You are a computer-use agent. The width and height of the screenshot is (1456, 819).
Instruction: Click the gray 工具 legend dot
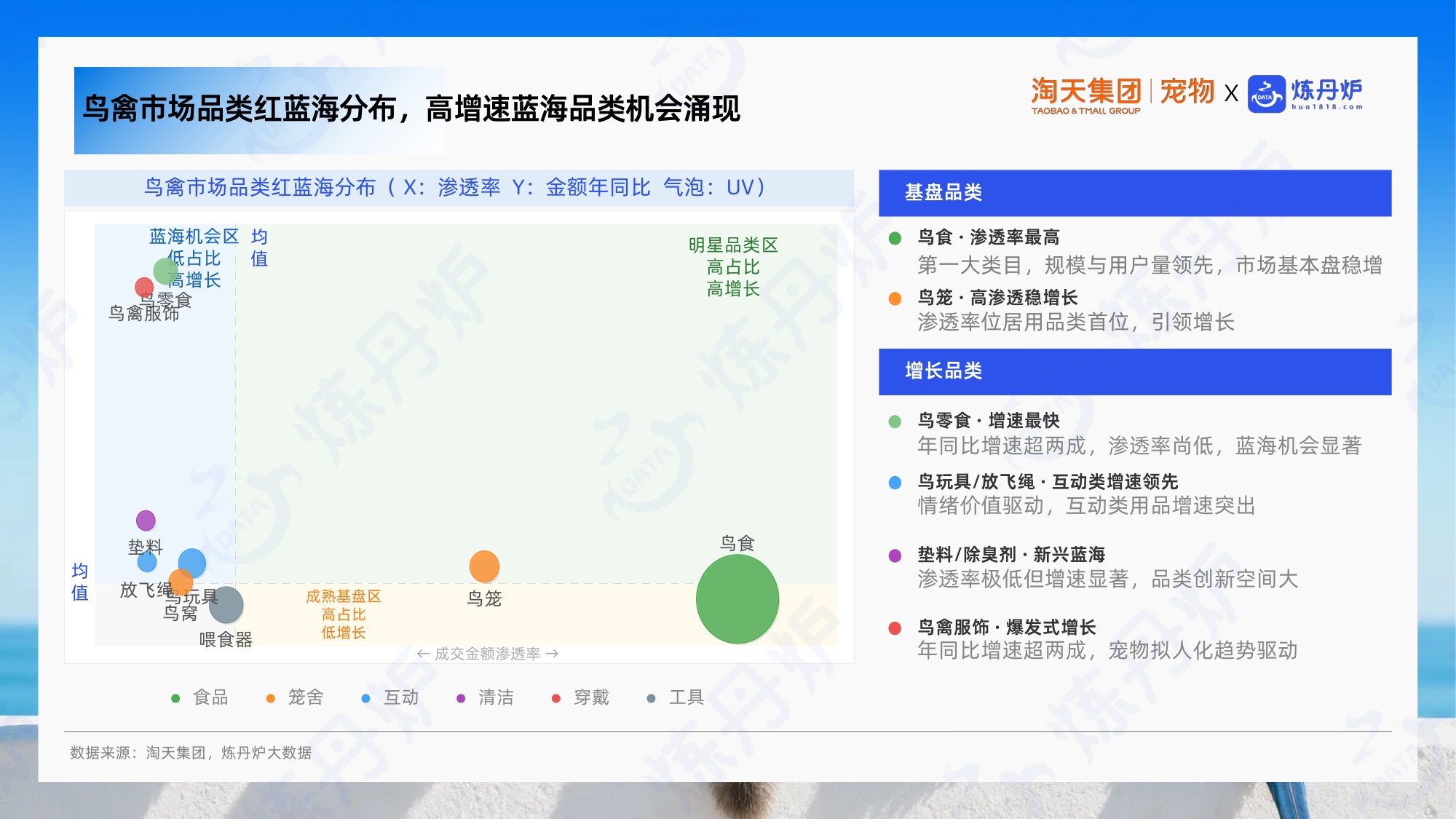(652, 698)
